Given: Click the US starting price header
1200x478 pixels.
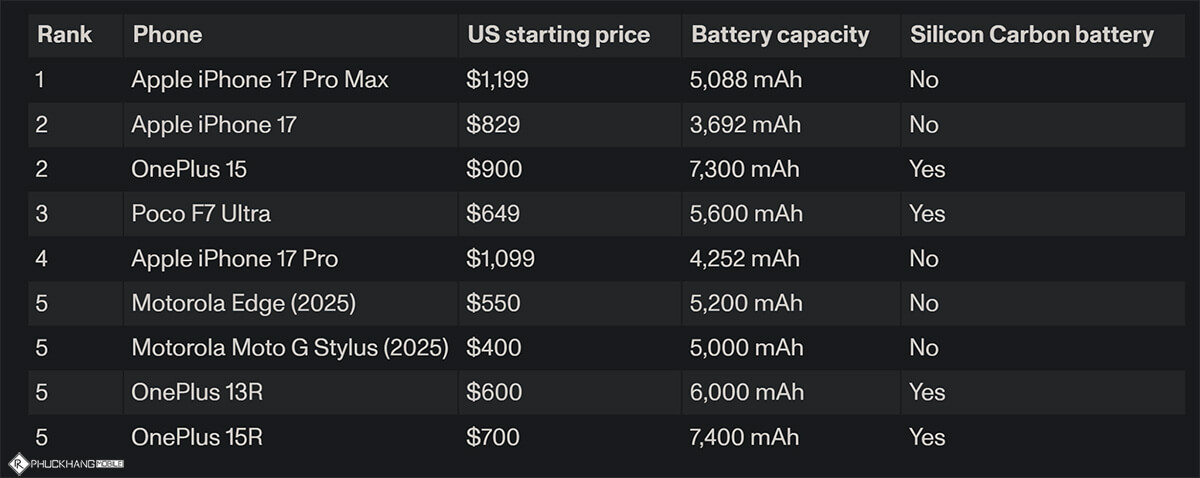Looking at the screenshot, I should (x=558, y=35).
